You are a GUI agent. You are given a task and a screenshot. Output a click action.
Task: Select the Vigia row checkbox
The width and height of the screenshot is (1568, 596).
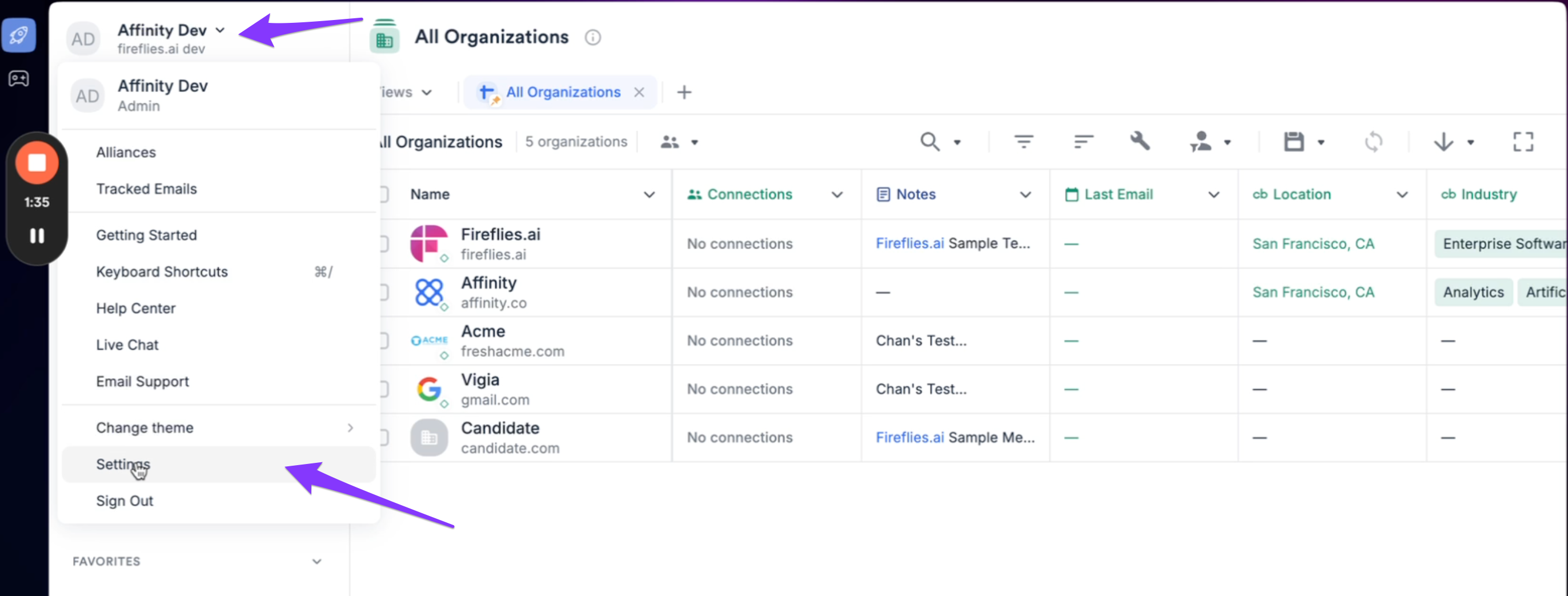(384, 389)
